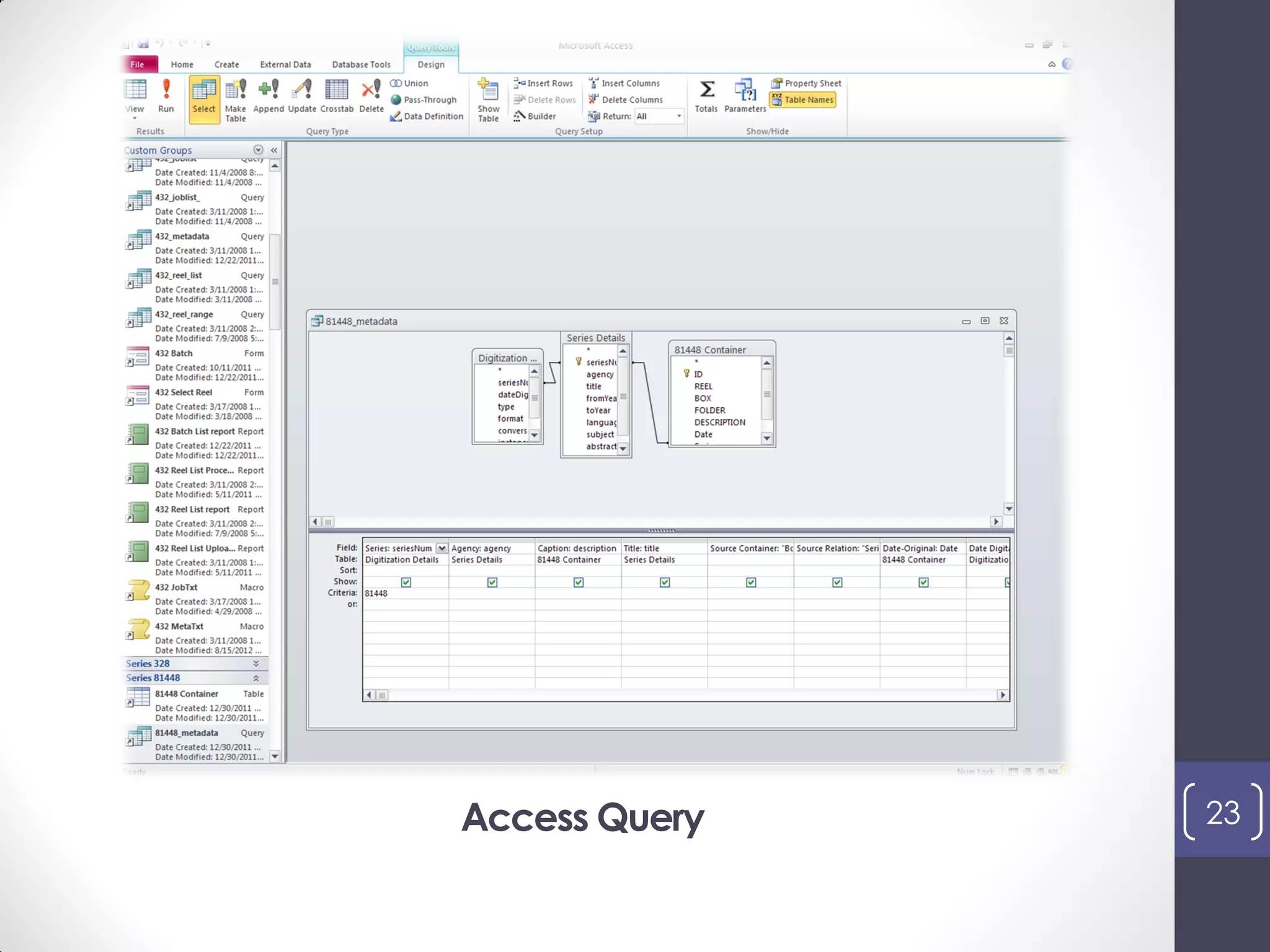The width and height of the screenshot is (1270, 952).
Task: Open the Show Table dialog
Action: pos(489,100)
